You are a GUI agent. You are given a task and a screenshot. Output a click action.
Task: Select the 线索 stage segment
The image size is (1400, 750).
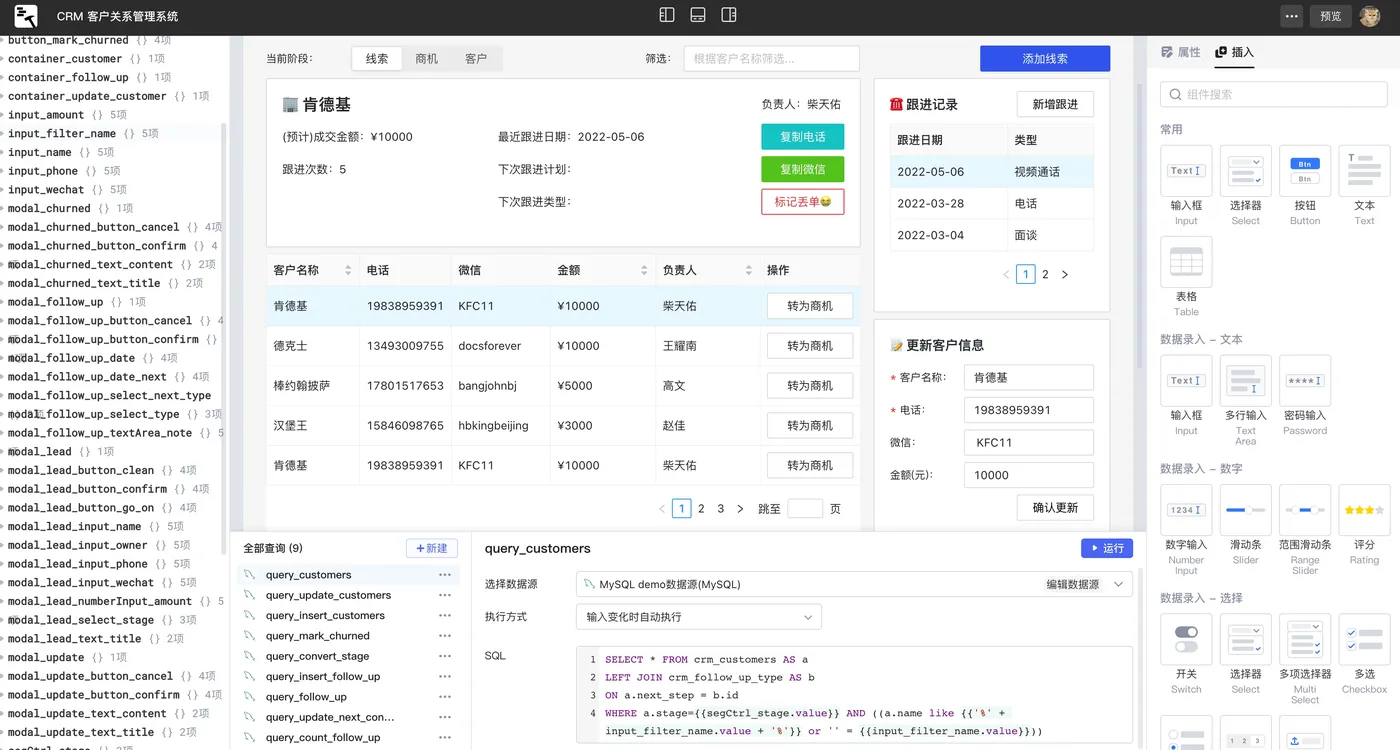[377, 59]
